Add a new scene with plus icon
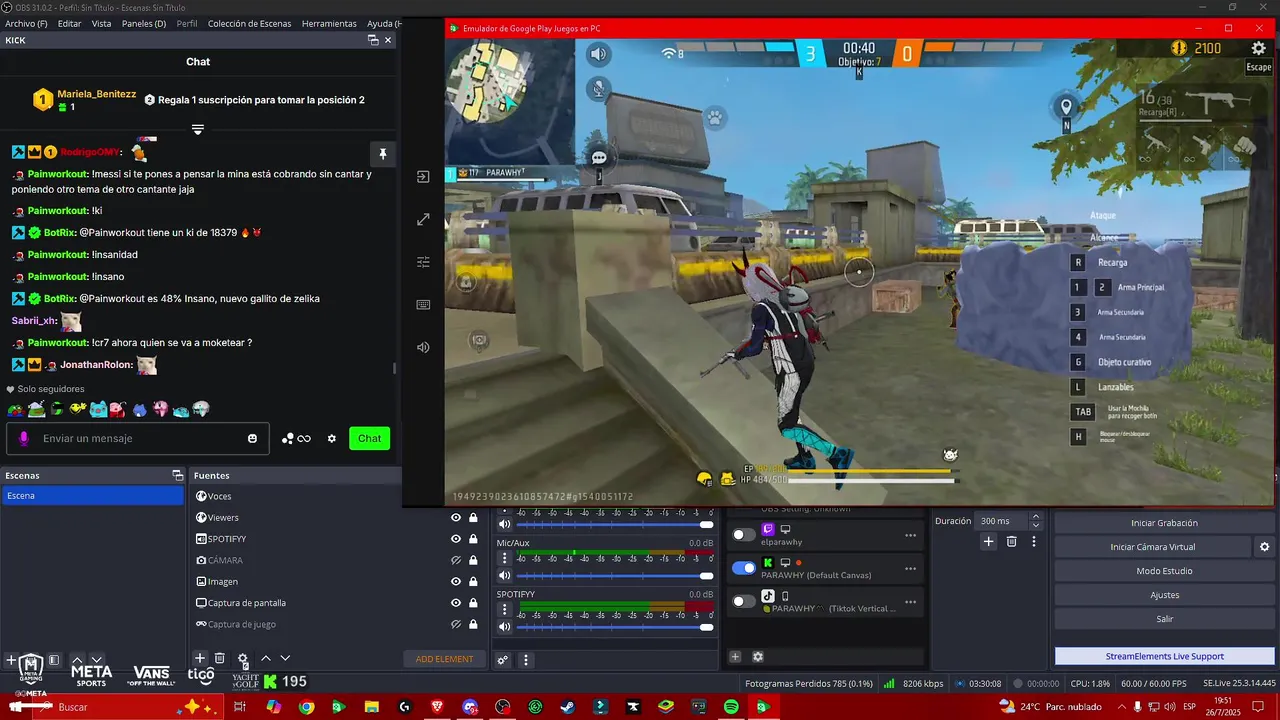Image resolution: width=1280 pixels, height=720 pixels. point(11,660)
